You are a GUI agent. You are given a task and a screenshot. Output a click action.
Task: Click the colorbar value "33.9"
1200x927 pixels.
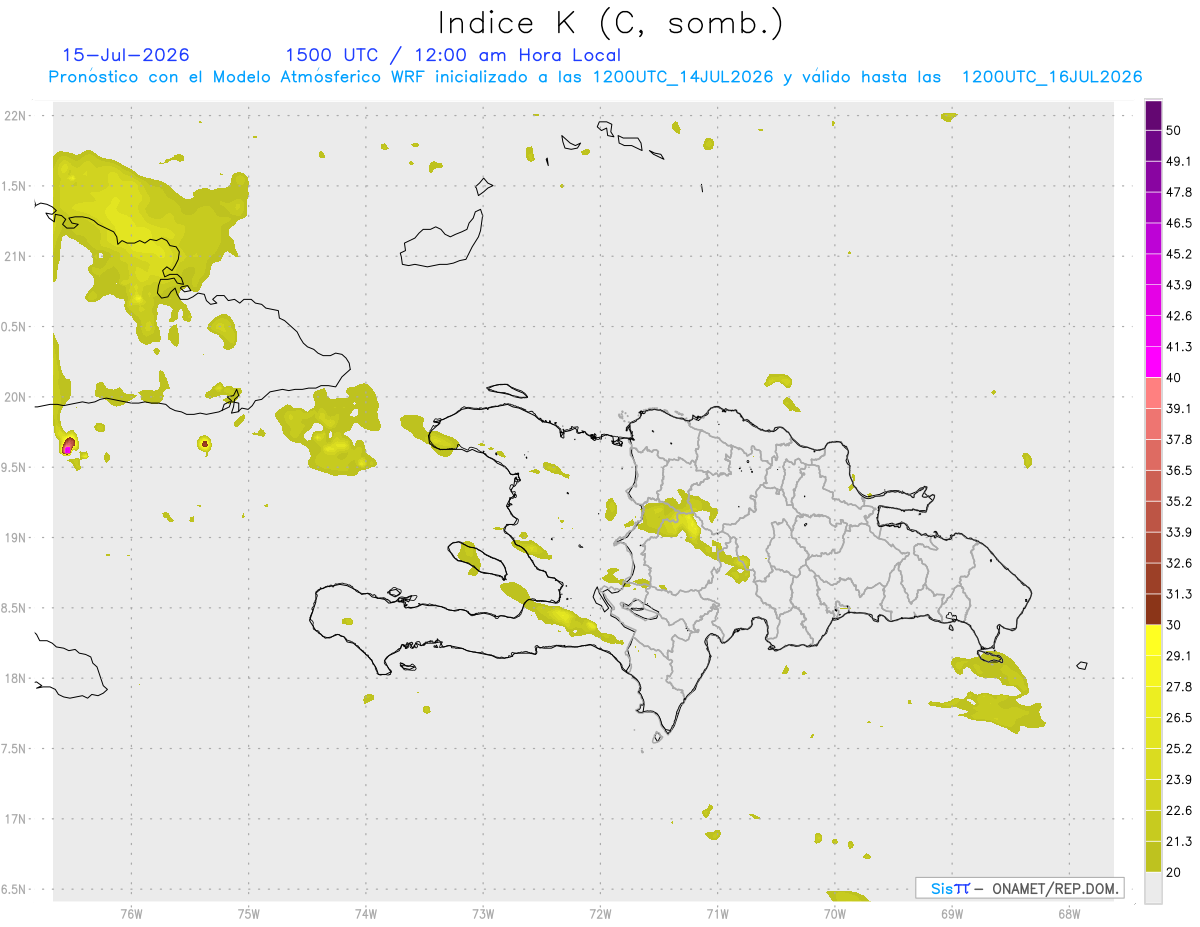[1179, 532]
